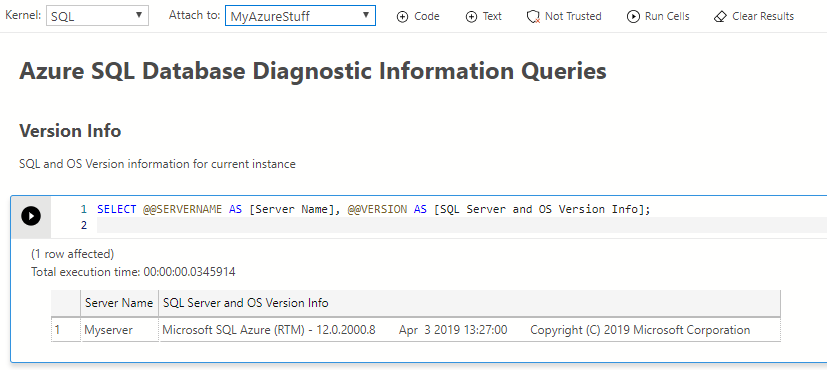Click the (1 row affected) message
Viewport: 827px width, 370px height.
pos(73,254)
